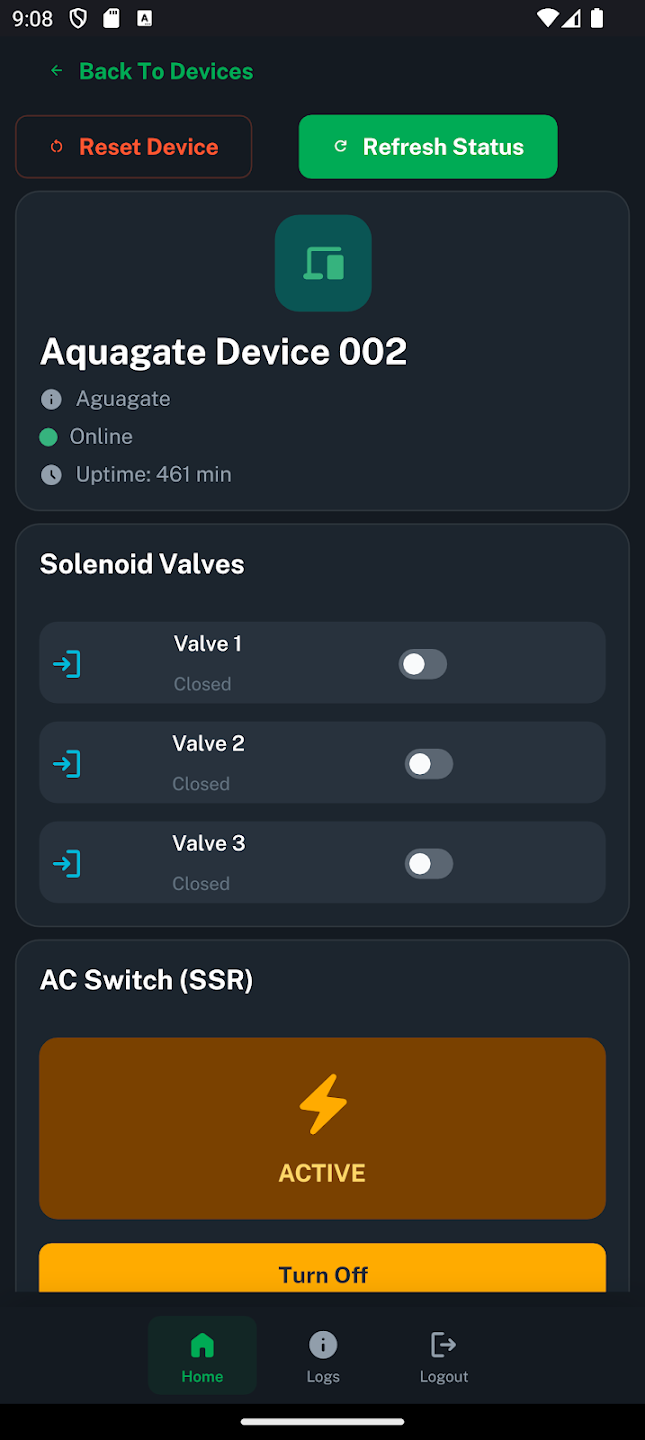Switch on Valve 2

click(x=429, y=763)
